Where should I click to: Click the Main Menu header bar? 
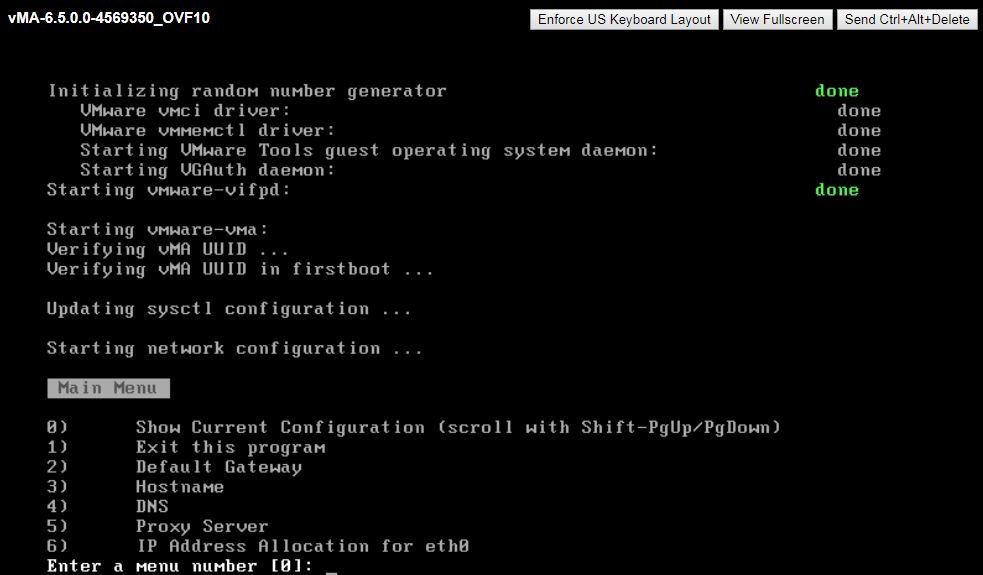pyautogui.click(x=108, y=388)
